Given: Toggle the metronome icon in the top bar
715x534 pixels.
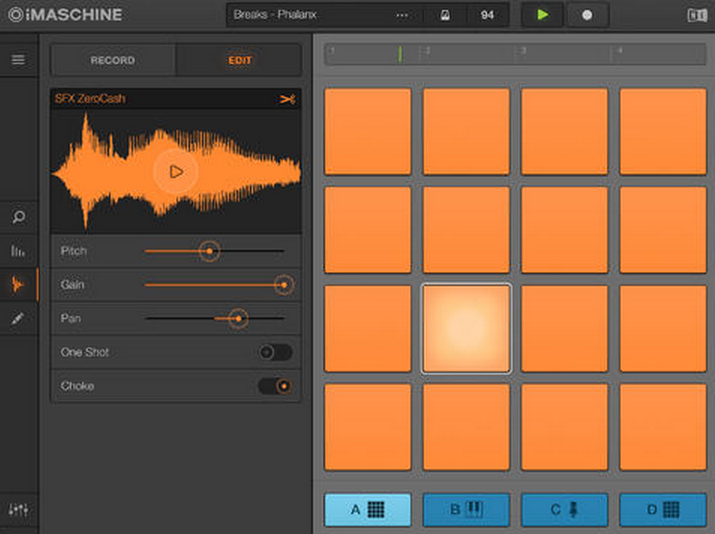Looking at the screenshot, I should click(x=445, y=15).
